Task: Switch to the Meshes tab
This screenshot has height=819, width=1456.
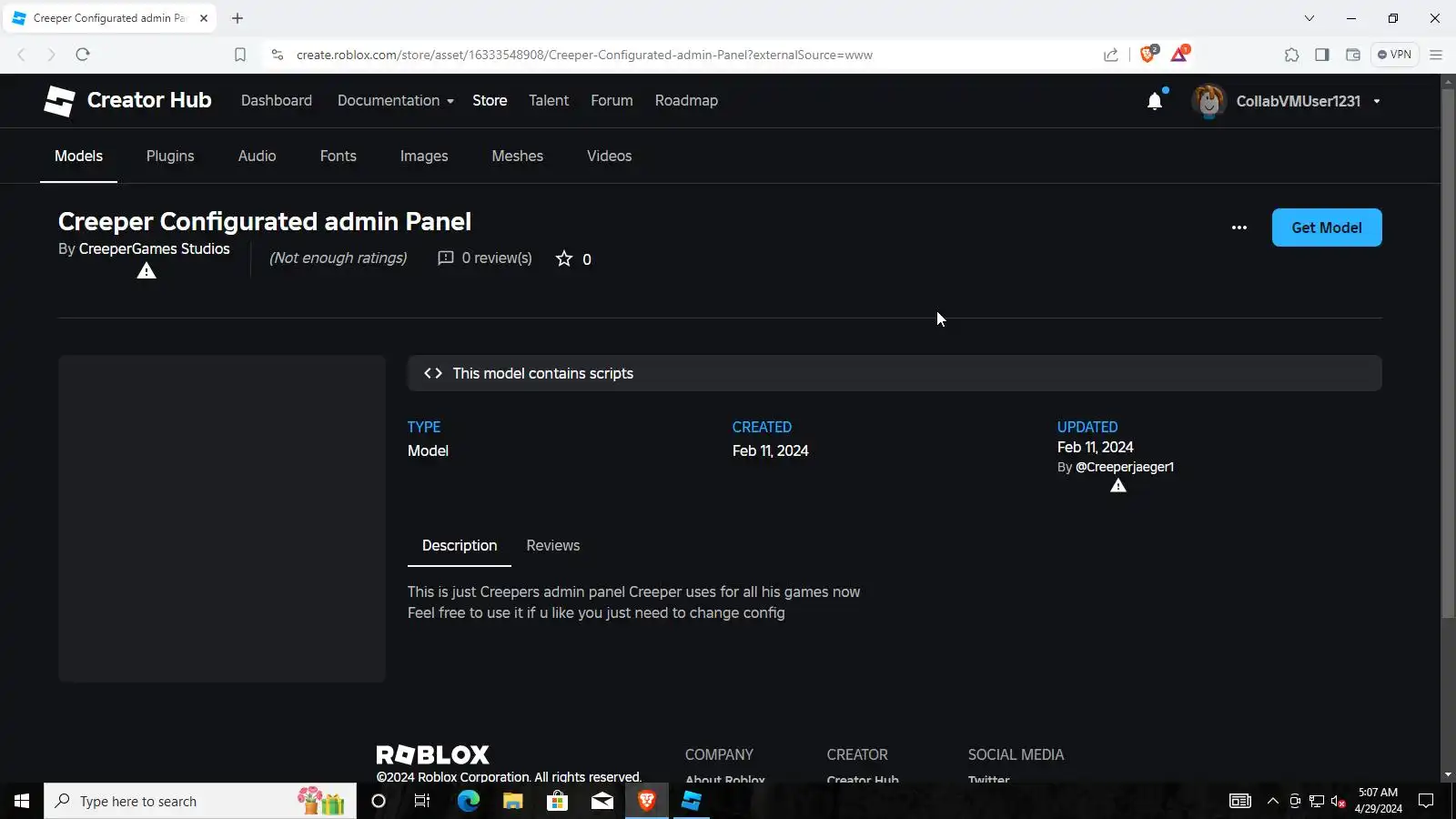Action: [x=518, y=157]
